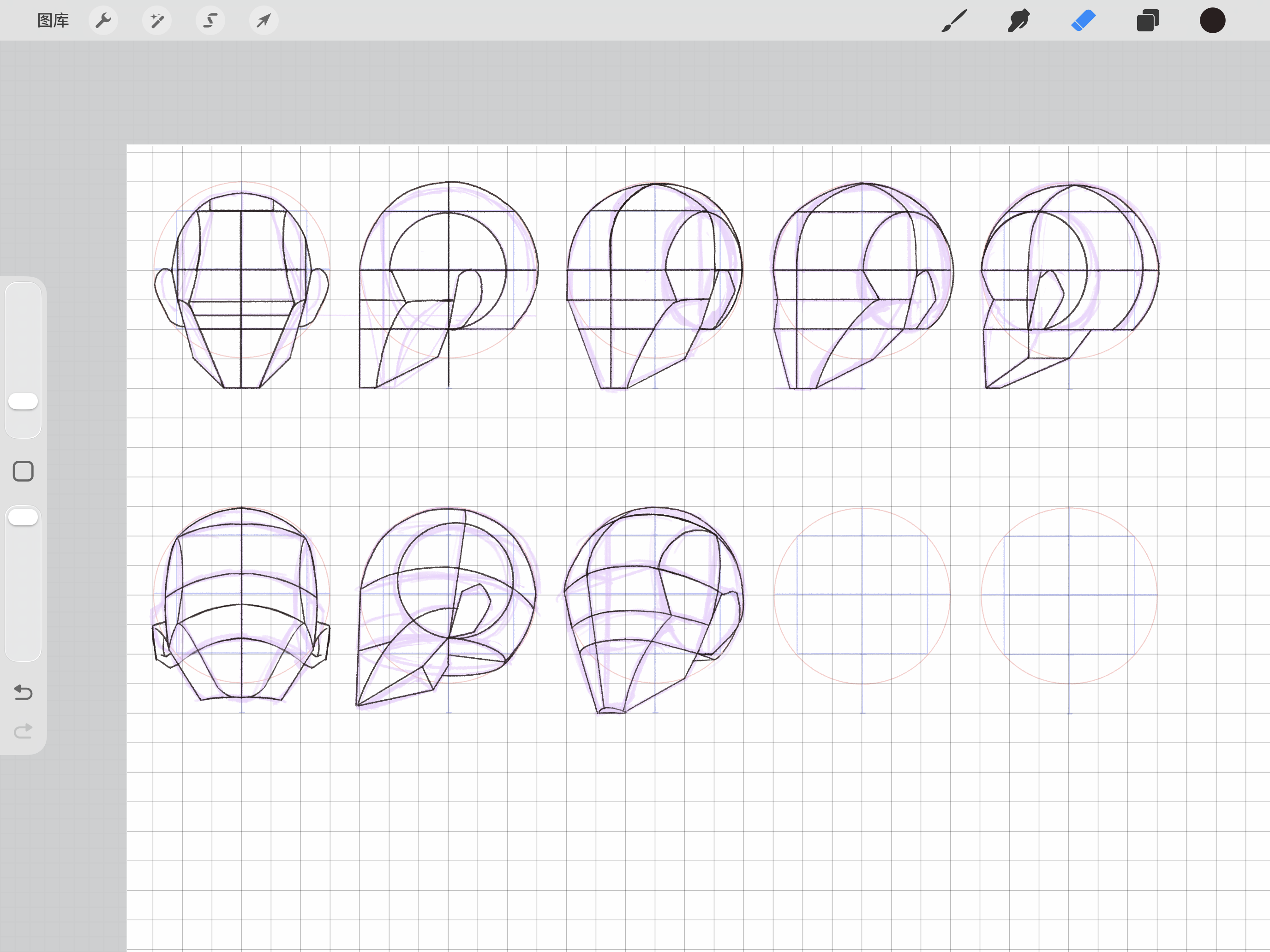The width and height of the screenshot is (1270, 952).
Task: Open the Layers panel
Action: 1148,21
